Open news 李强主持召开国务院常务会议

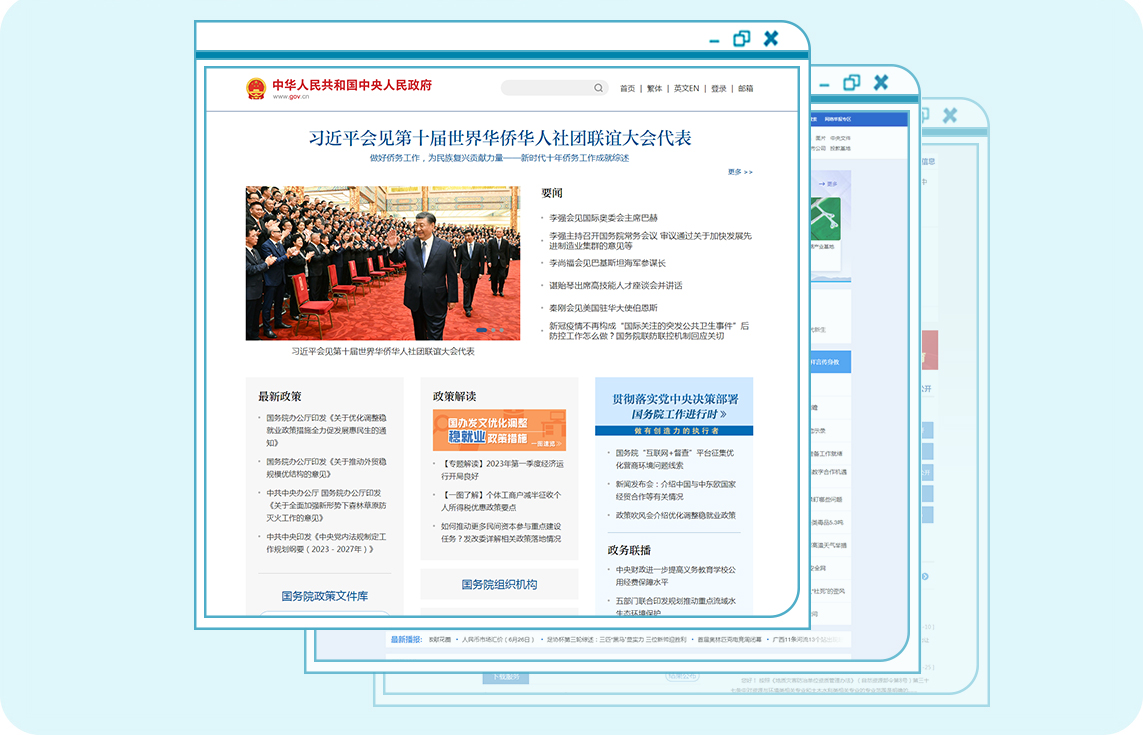coord(650,241)
